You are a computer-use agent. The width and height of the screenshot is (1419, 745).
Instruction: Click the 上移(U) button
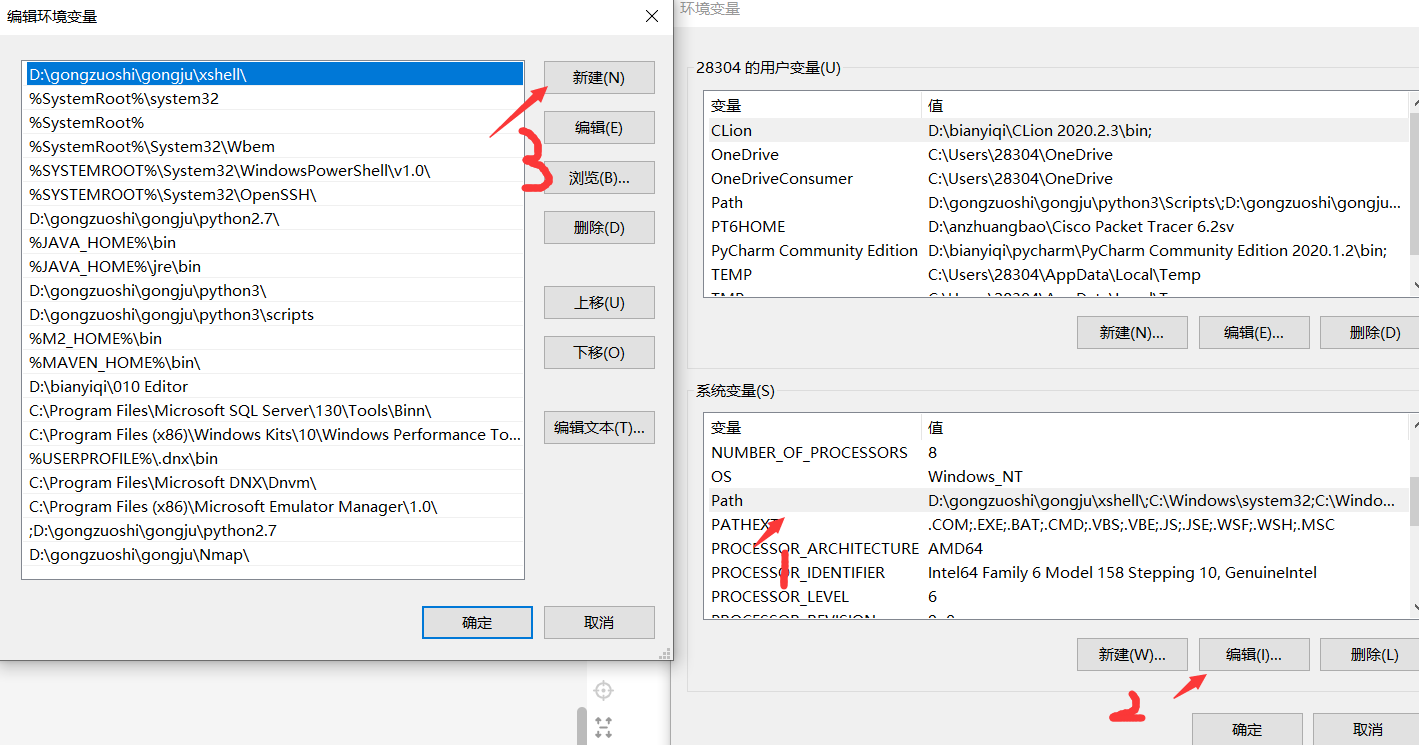pyautogui.click(x=599, y=302)
